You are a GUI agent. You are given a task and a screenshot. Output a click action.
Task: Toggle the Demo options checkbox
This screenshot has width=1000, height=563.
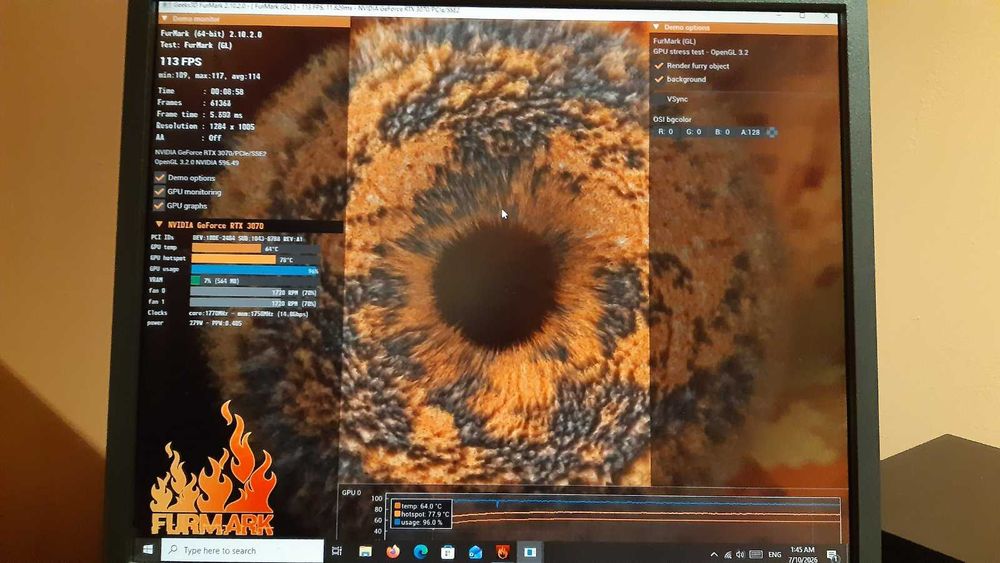click(x=159, y=178)
